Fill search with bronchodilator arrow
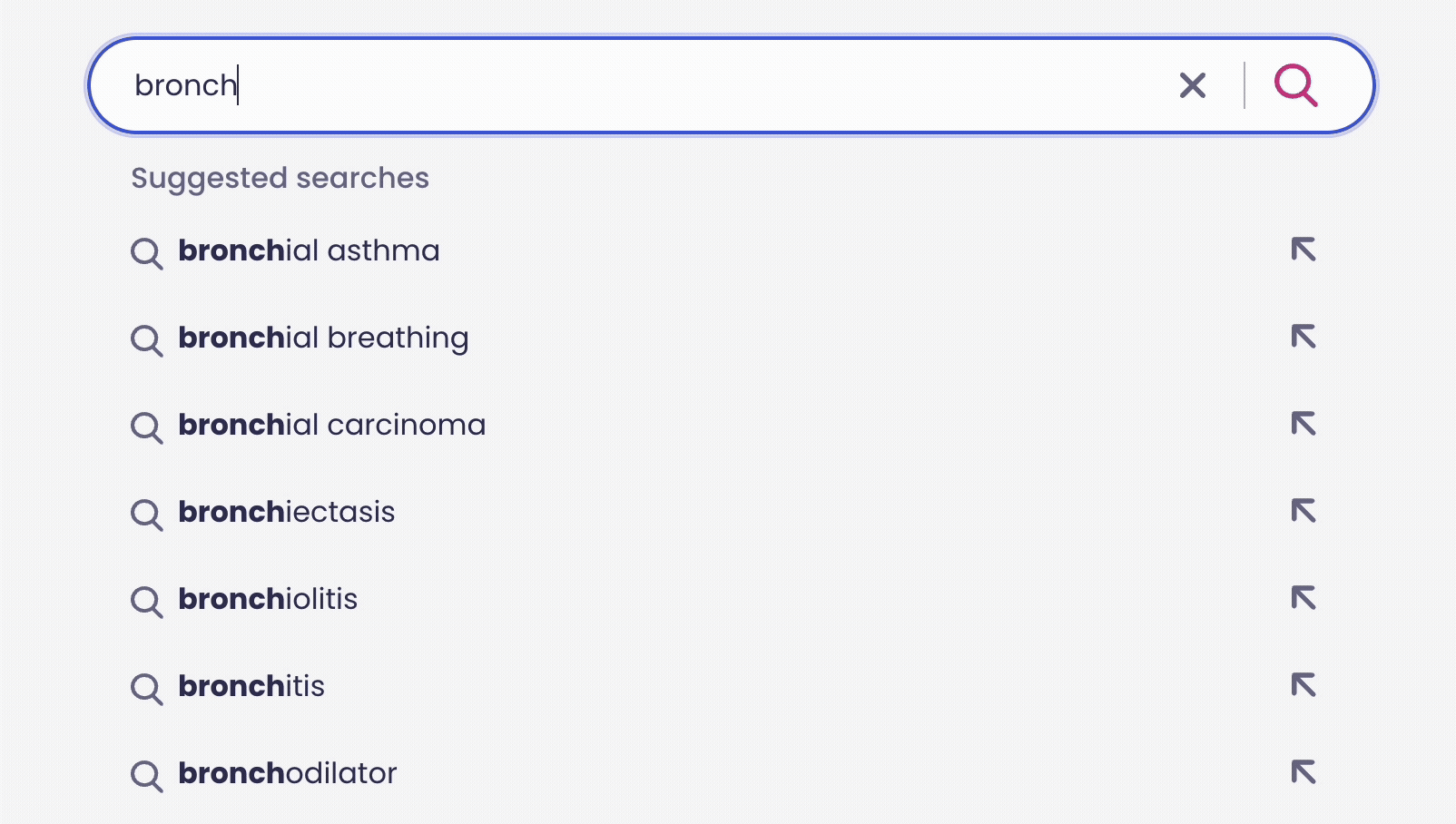Image resolution: width=1456 pixels, height=824 pixels. click(1304, 772)
